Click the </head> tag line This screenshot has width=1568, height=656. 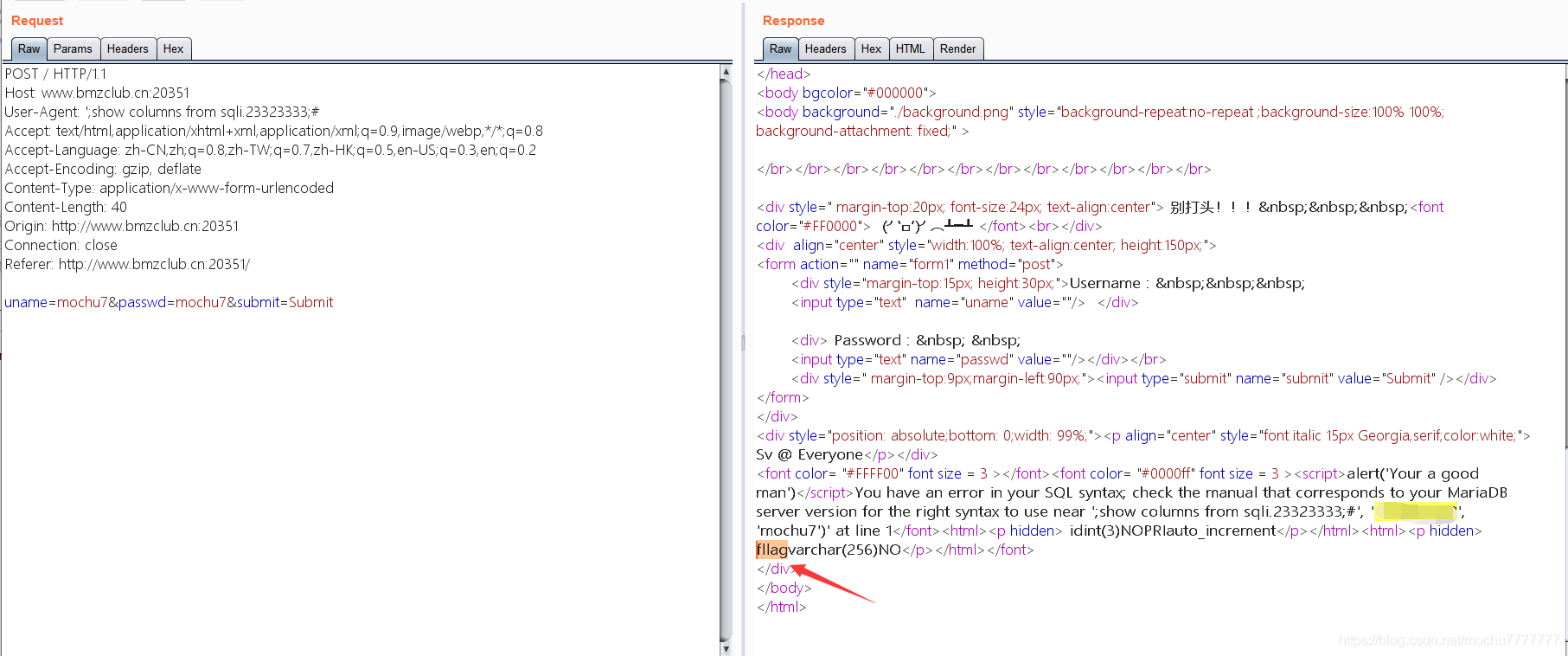[784, 74]
